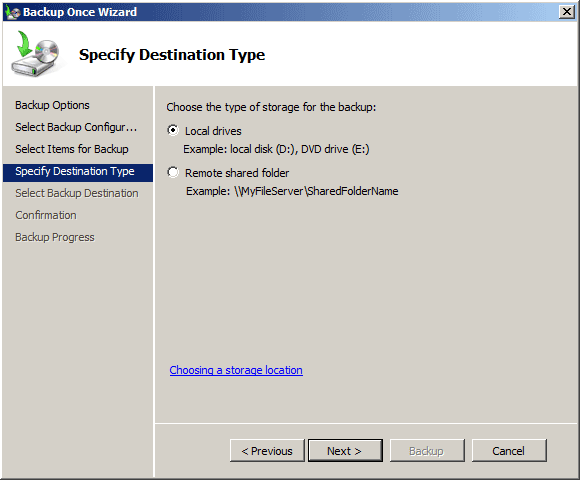
Task: Jump to Select Items for Backup step
Action: click(72, 149)
